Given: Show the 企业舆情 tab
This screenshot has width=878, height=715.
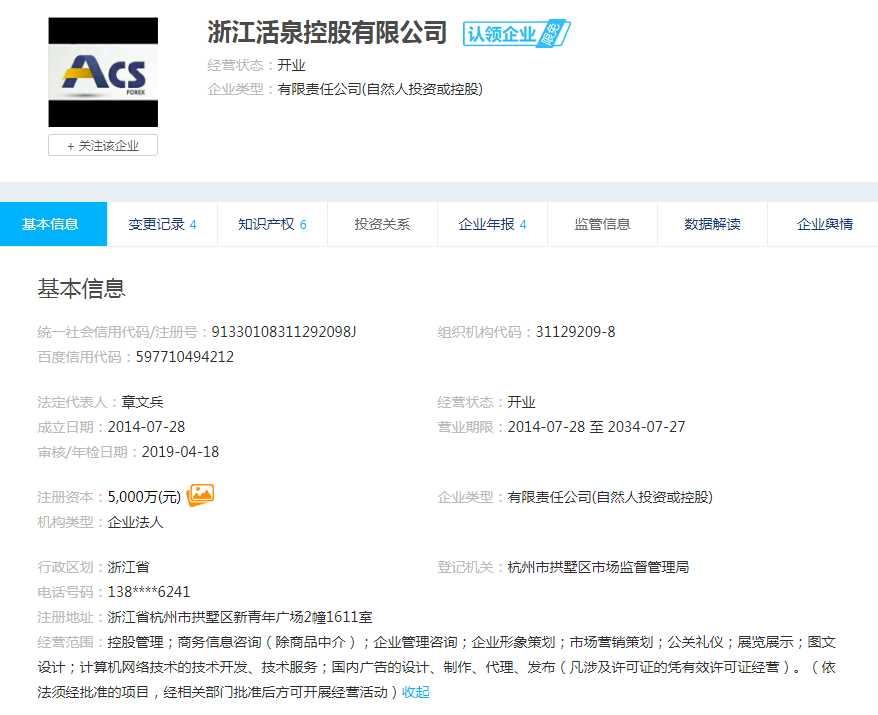Looking at the screenshot, I should 824,224.
